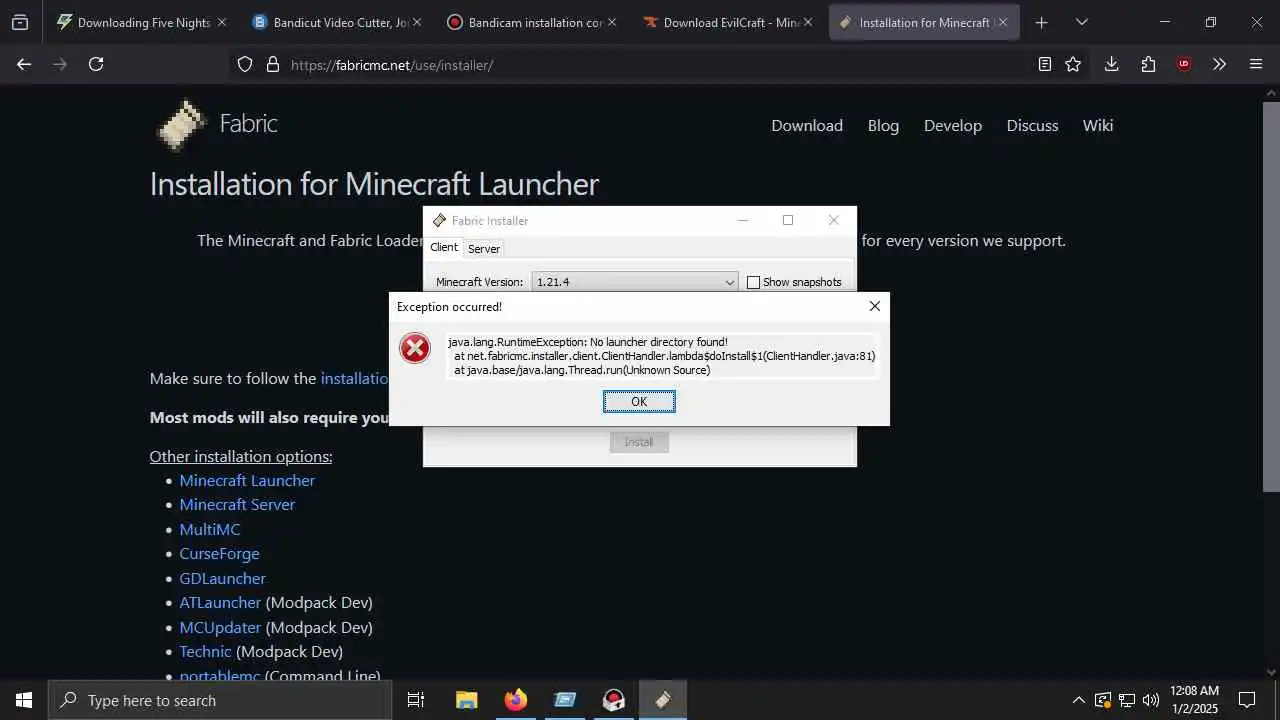
Task: Close the Installation for Minecraft tab
Action: tap(1003, 22)
